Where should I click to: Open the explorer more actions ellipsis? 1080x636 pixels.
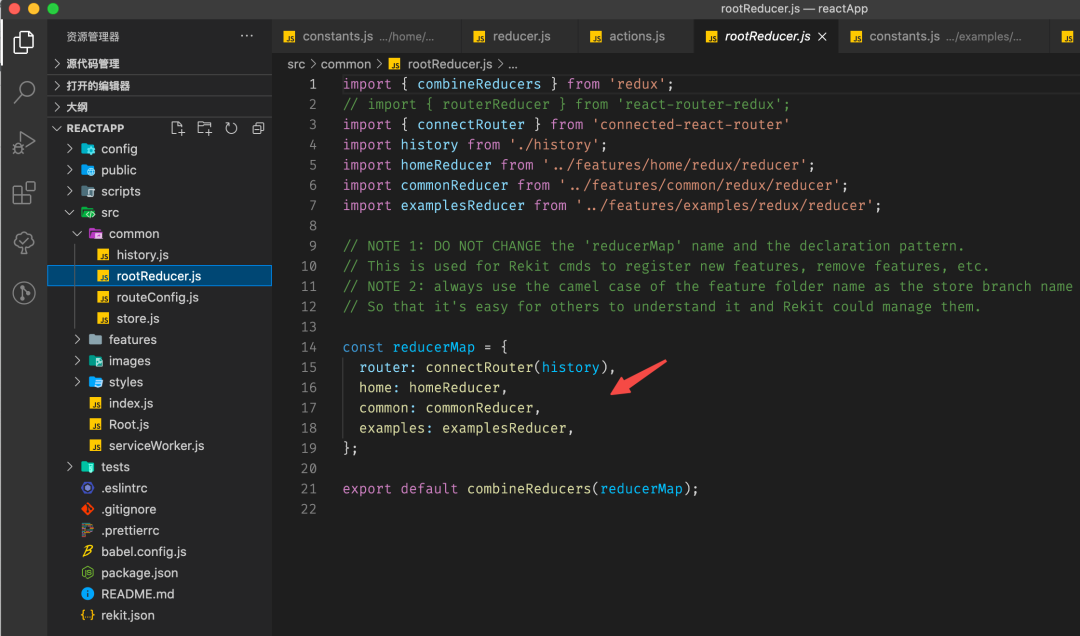coord(247,36)
